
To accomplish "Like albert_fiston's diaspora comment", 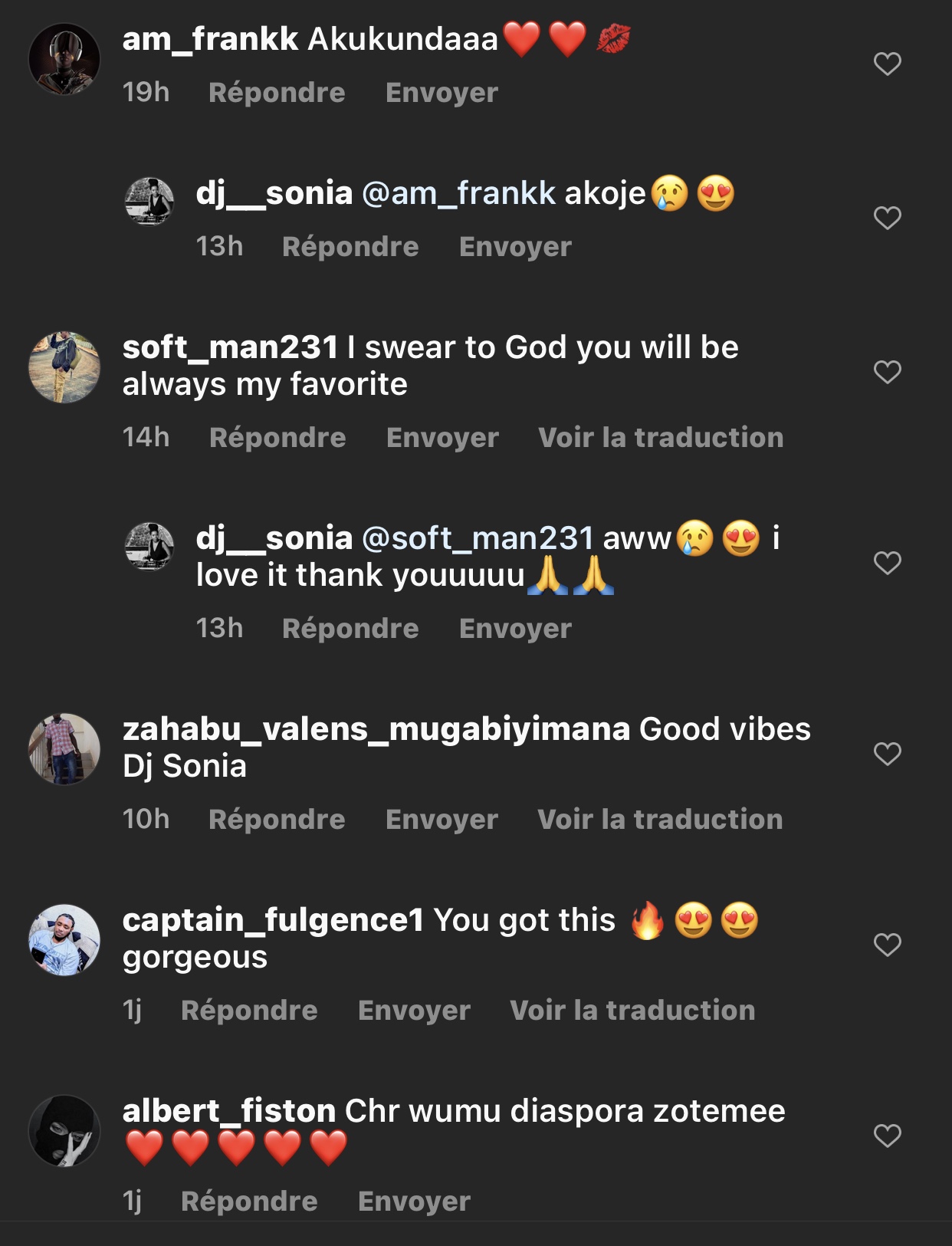I will pyautogui.click(x=887, y=1136).
